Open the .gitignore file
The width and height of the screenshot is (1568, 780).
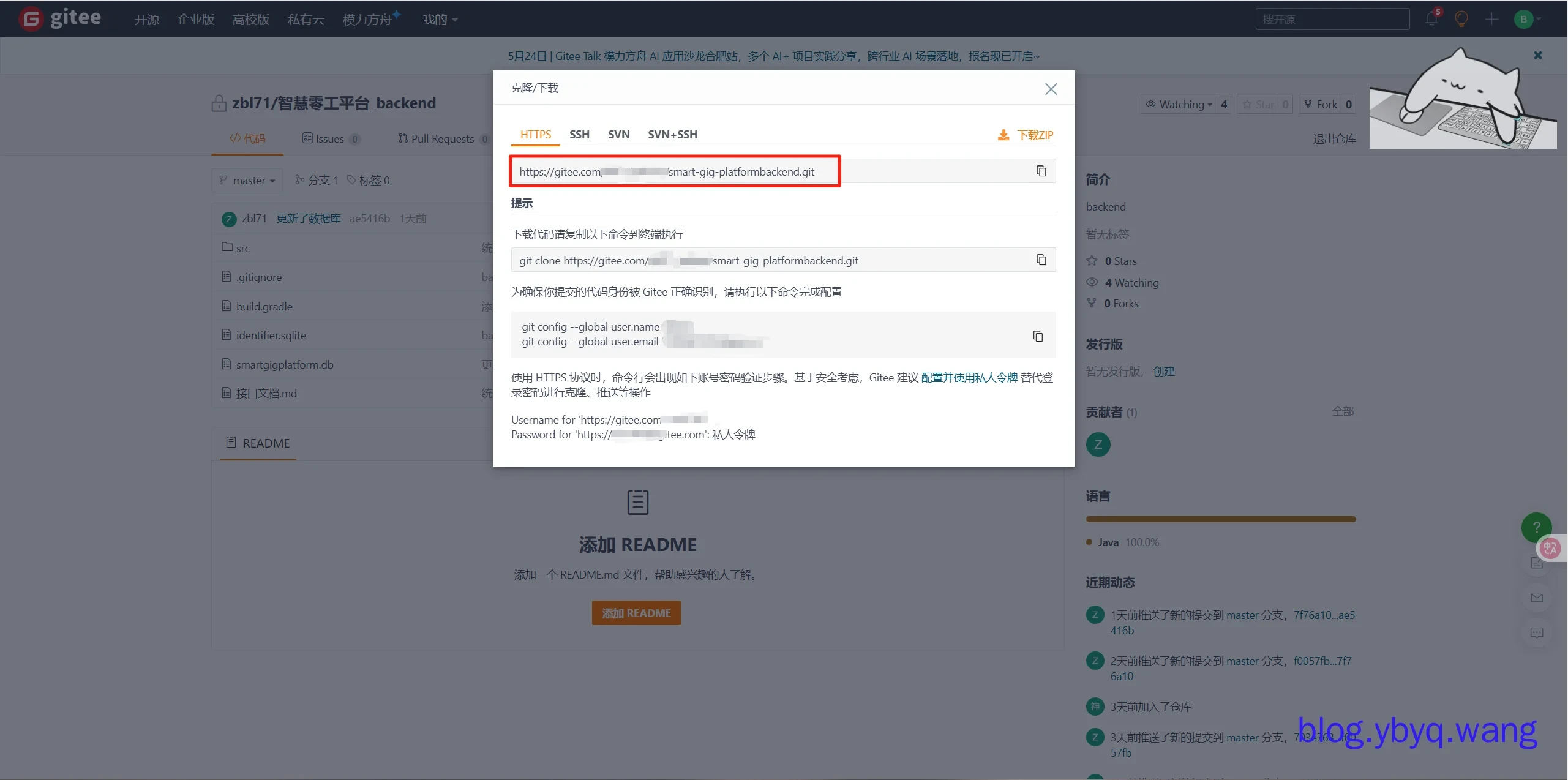click(259, 277)
